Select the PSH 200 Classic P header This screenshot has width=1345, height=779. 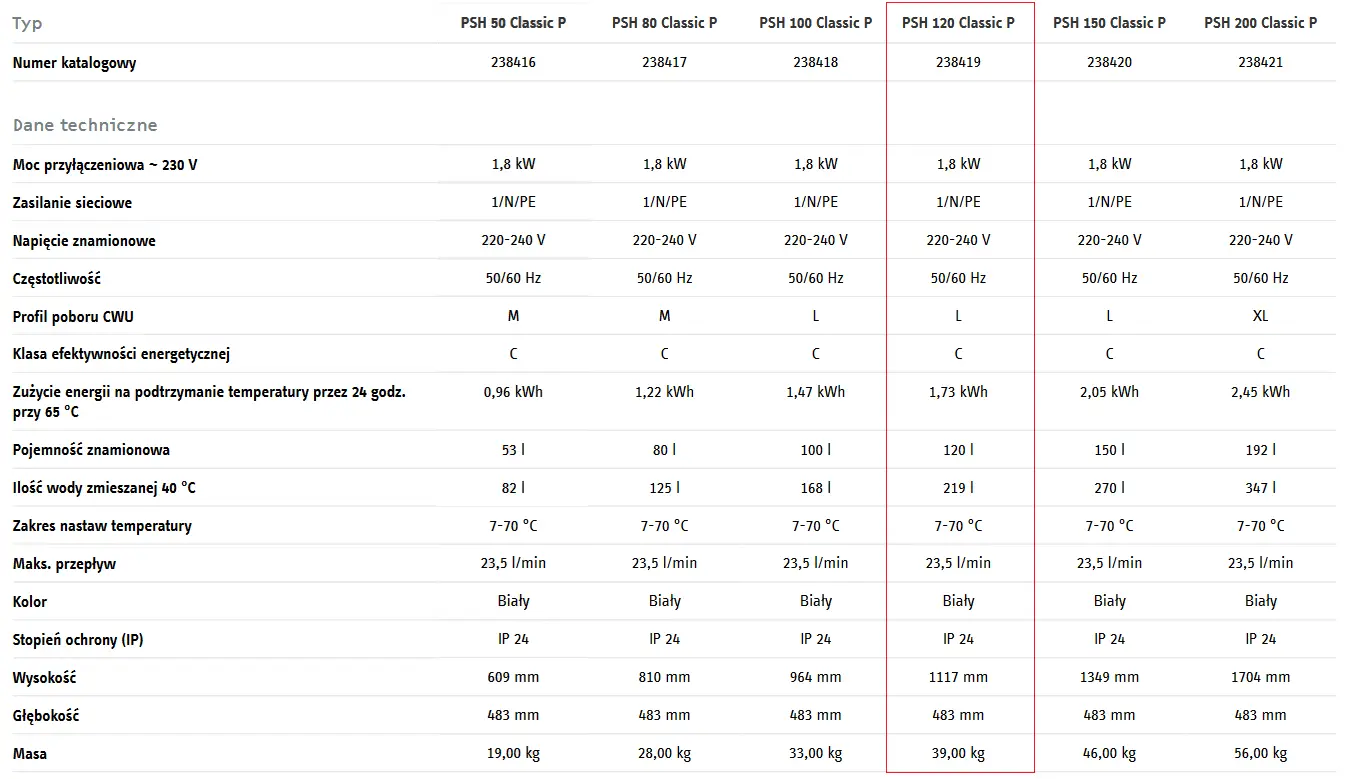(x=1260, y=23)
